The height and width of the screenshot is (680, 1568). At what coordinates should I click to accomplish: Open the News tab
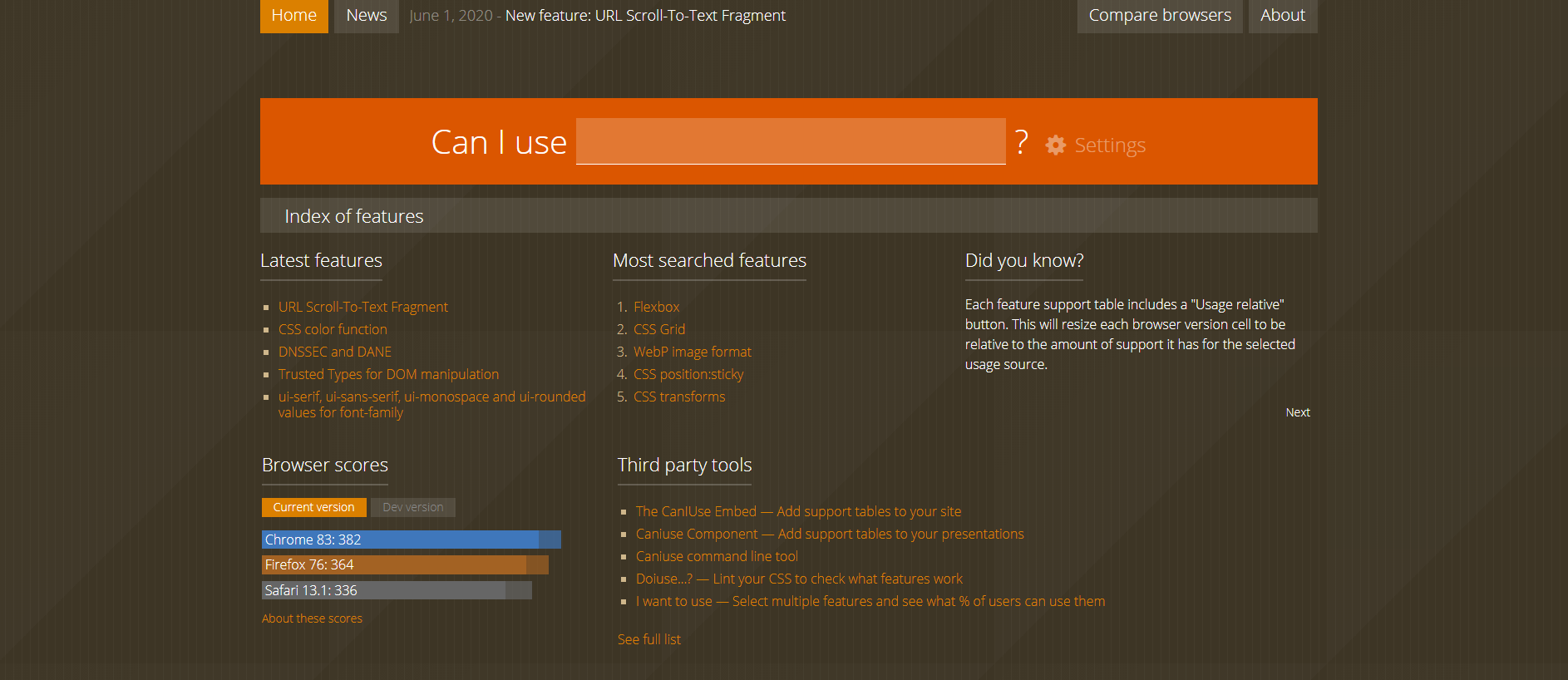(367, 16)
